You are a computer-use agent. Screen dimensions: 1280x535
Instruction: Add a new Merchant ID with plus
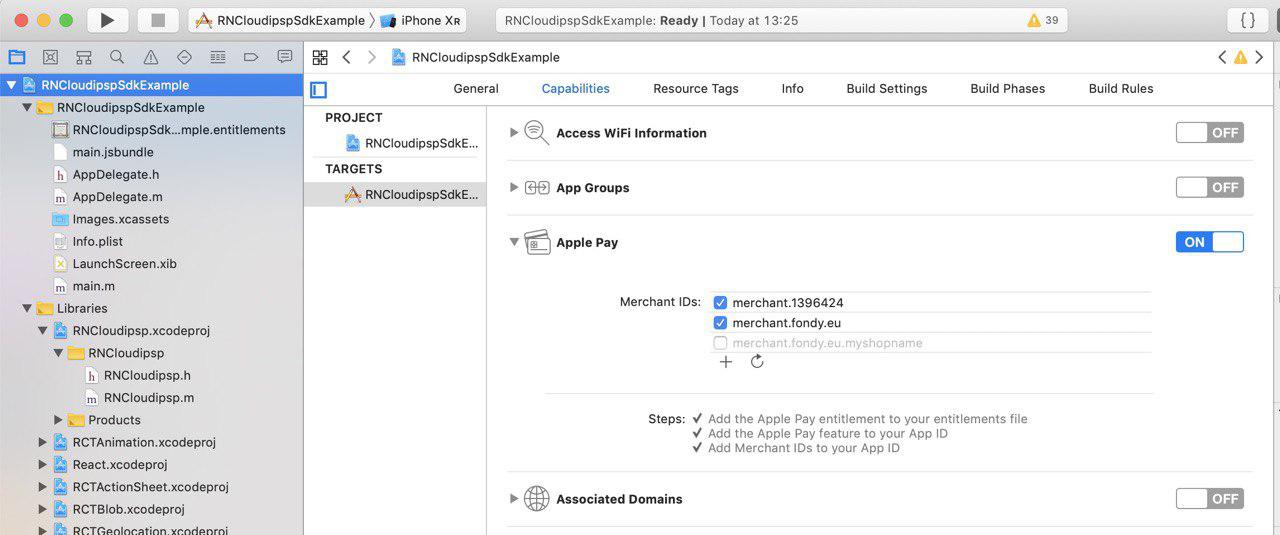[x=726, y=361]
